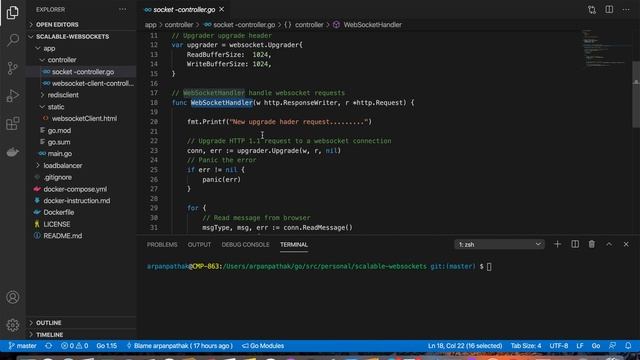Select terminal shell dropdown 1: zsh
Image resolution: width=640 pixels, height=360 pixels.
499,244
